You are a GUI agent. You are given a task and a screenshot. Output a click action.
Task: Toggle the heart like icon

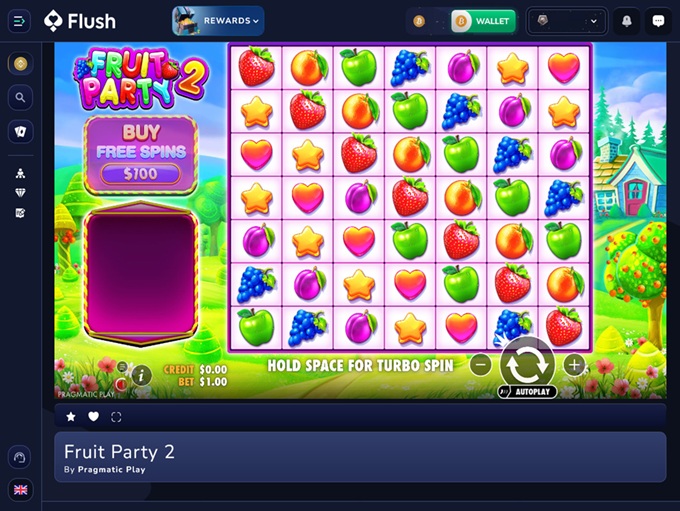click(93, 417)
